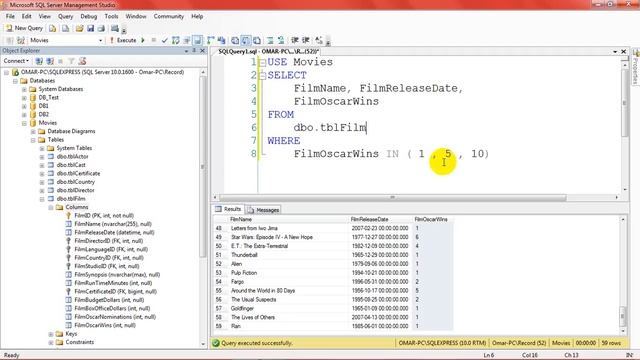Expand the DB_Test database node
Viewport: 640px width, 360px height.
click(24, 98)
